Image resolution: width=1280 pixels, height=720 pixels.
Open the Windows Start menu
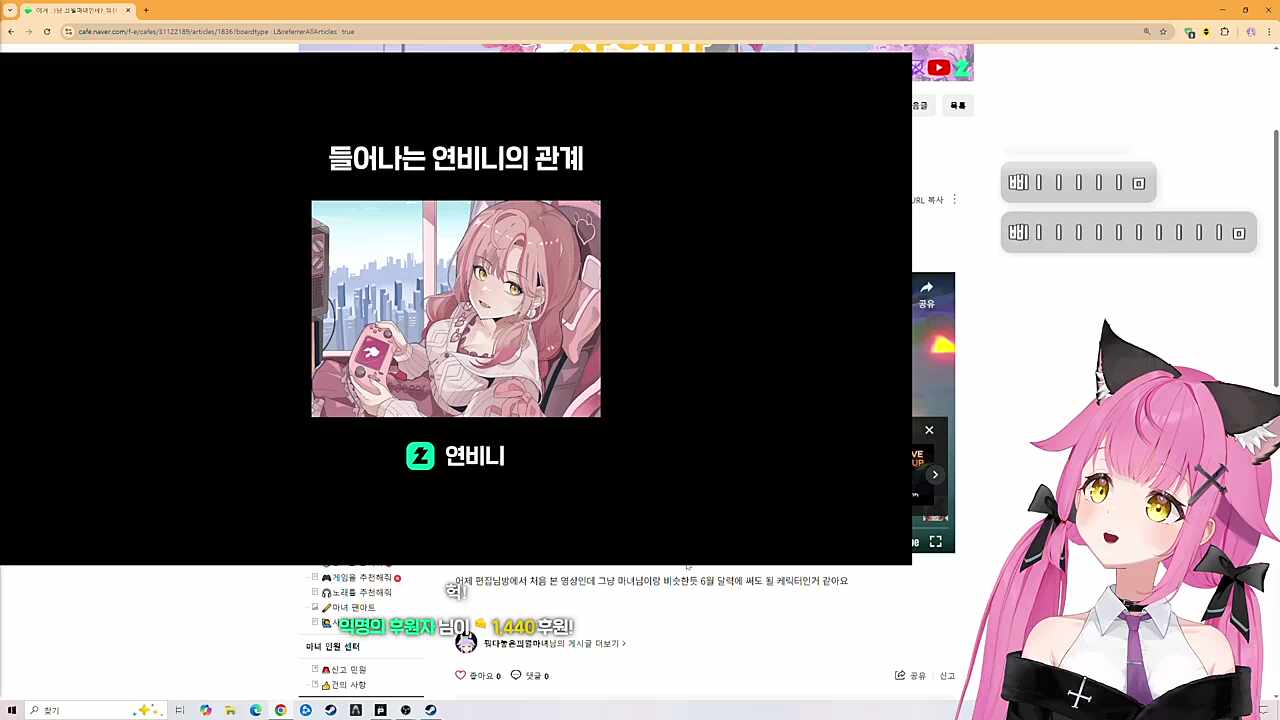coord(11,710)
